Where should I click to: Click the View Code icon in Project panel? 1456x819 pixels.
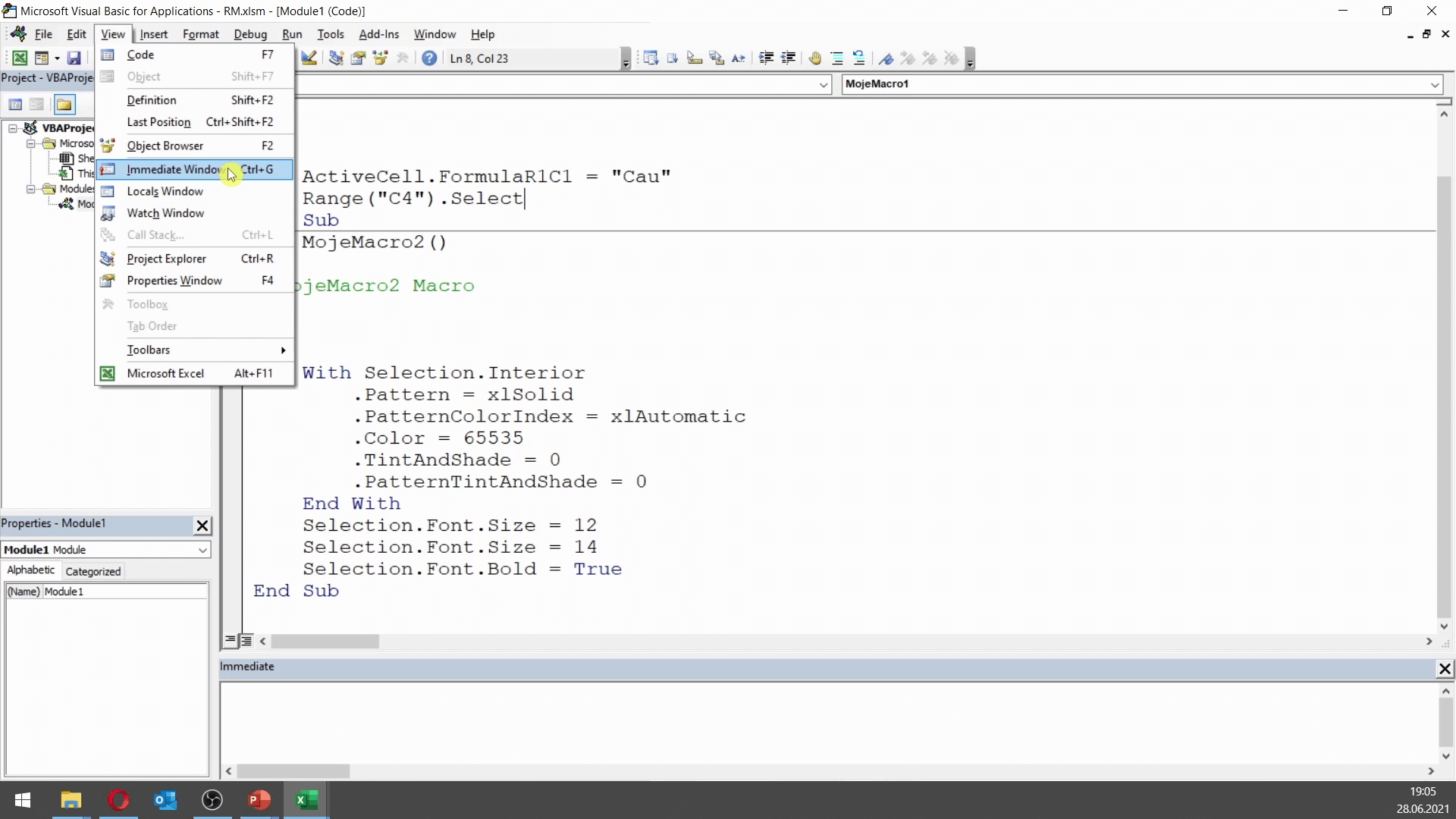[x=15, y=105]
